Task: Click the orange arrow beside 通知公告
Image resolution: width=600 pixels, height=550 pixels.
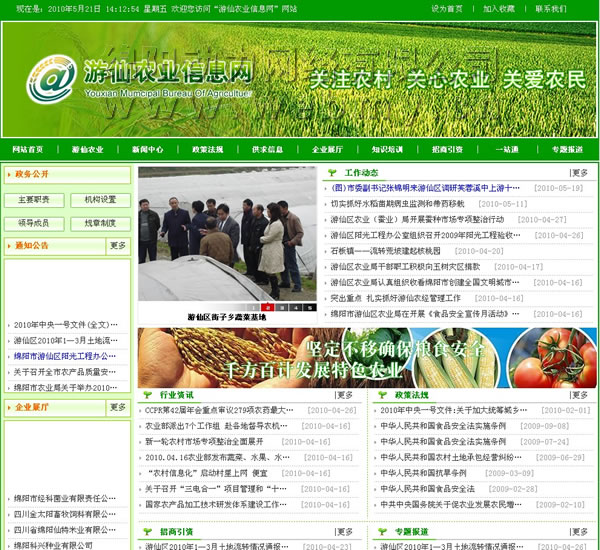Action: coord(9,246)
